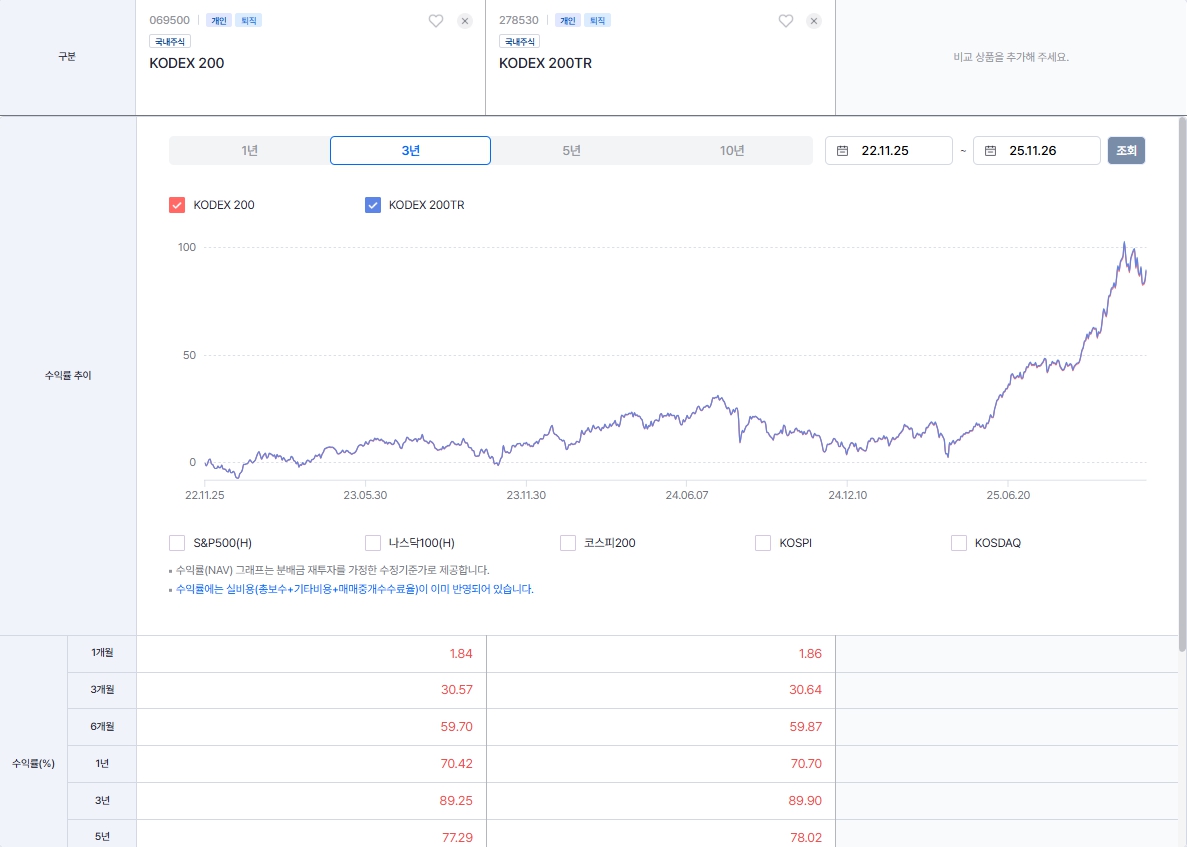Click chart x-axis label 23.05.30

click(365, 496)
